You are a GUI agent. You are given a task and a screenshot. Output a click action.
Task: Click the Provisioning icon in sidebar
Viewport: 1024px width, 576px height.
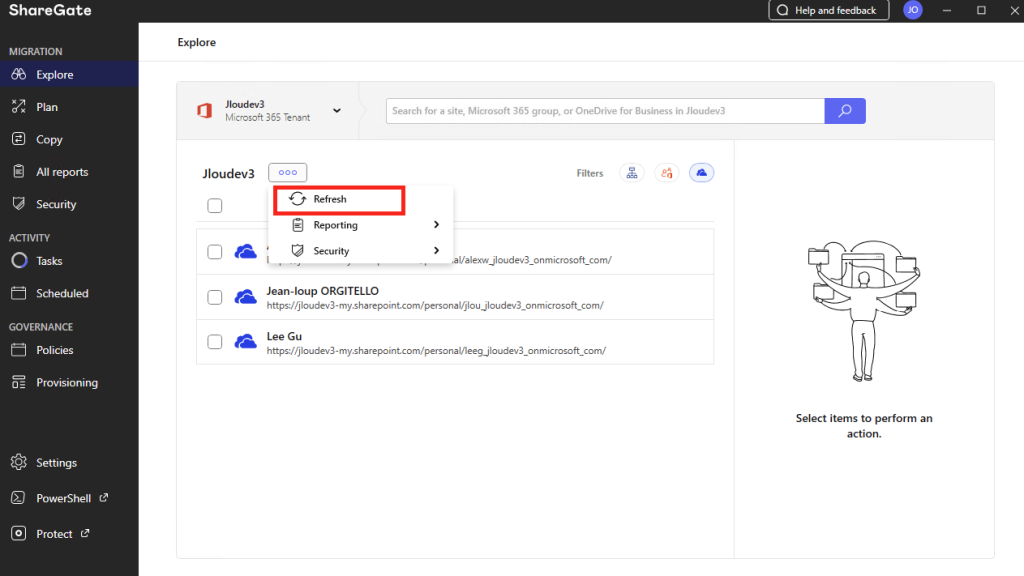[x=19, y=382]
